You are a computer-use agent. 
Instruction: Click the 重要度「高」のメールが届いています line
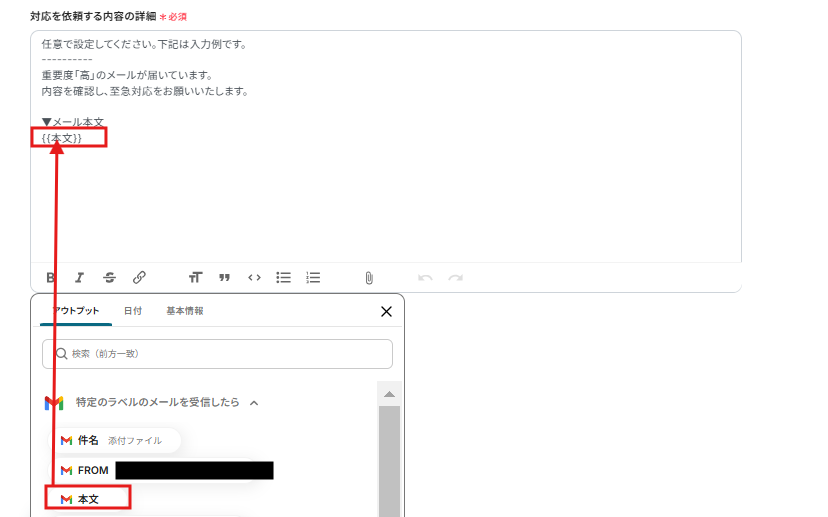pyautogui.click(x=127, y=76)
